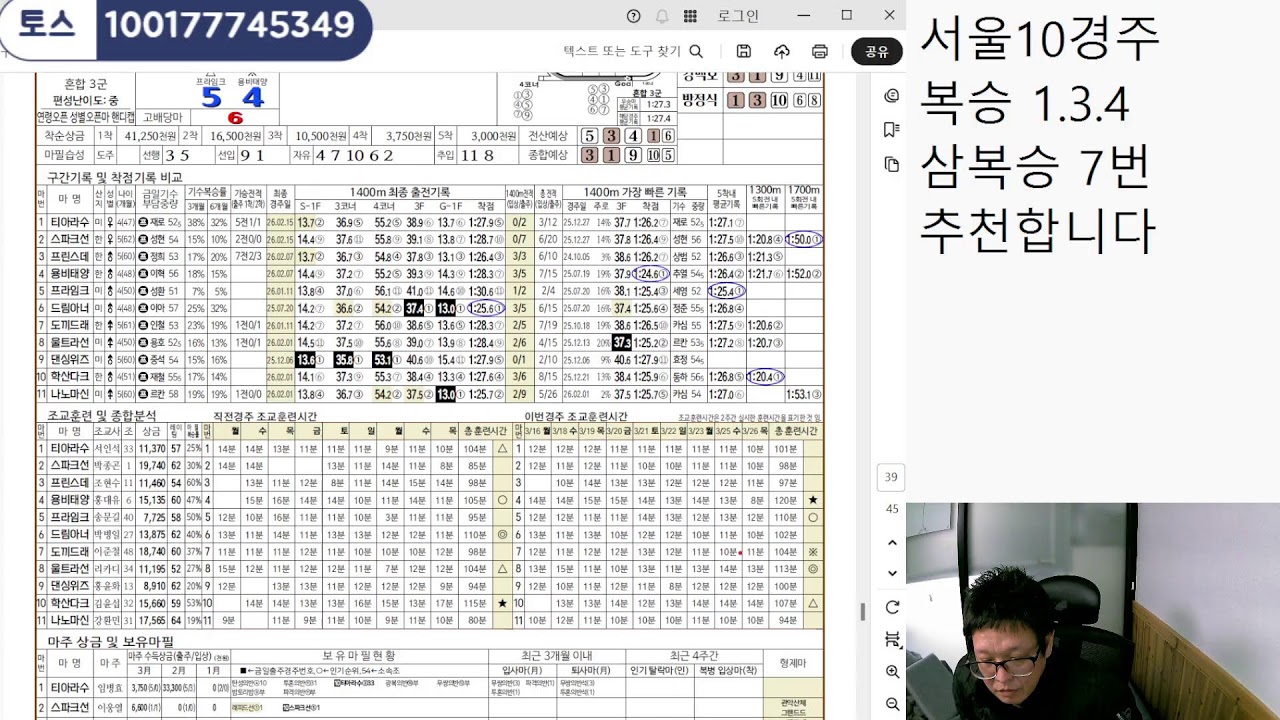This screenshot has width=1280, height=720.
Task: Click the 직전경주 조교훈련시간 heading
Action: point(266,416)
